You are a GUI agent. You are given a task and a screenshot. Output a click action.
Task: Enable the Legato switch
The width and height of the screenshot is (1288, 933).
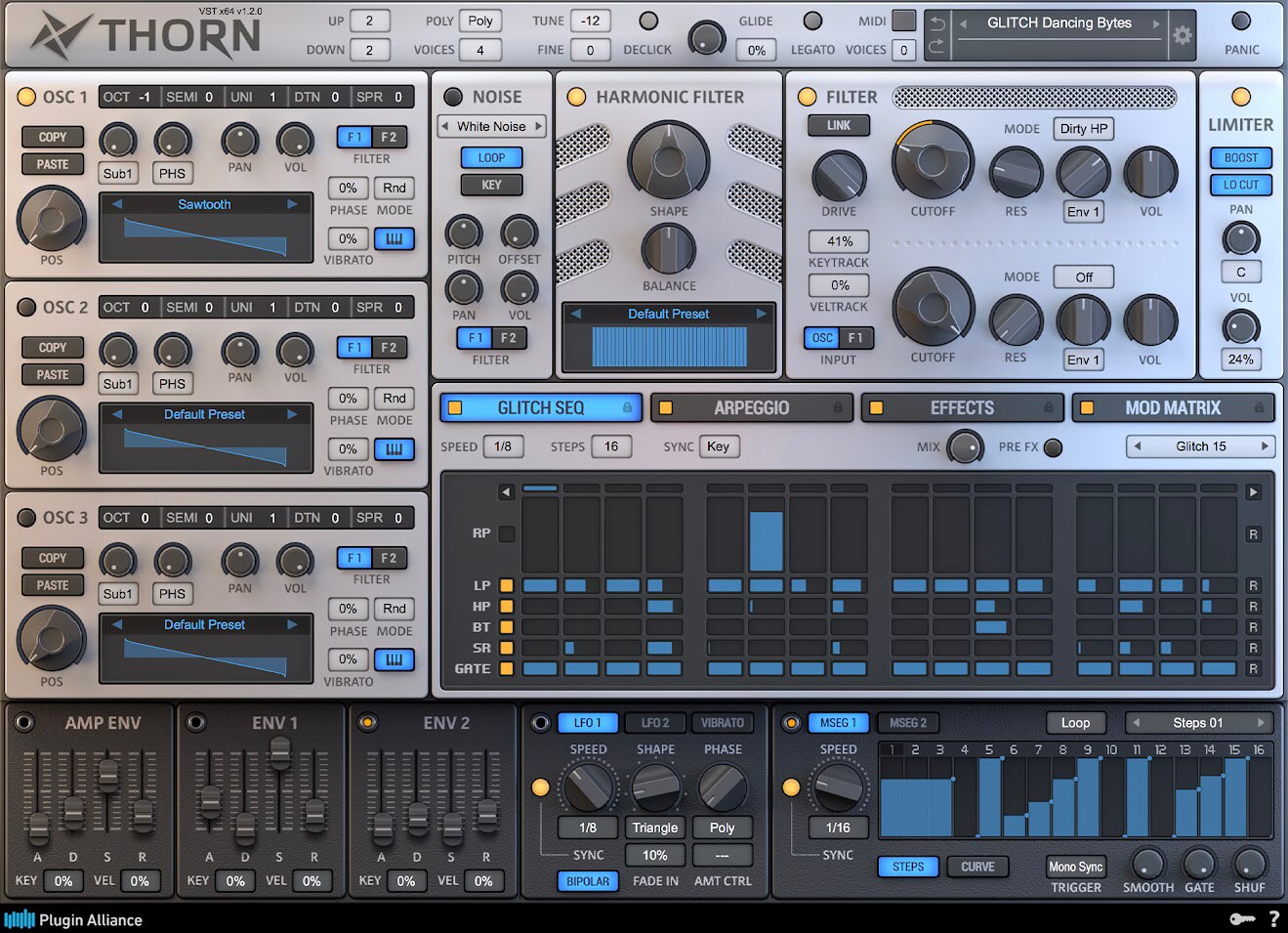[x=812, y=21]
